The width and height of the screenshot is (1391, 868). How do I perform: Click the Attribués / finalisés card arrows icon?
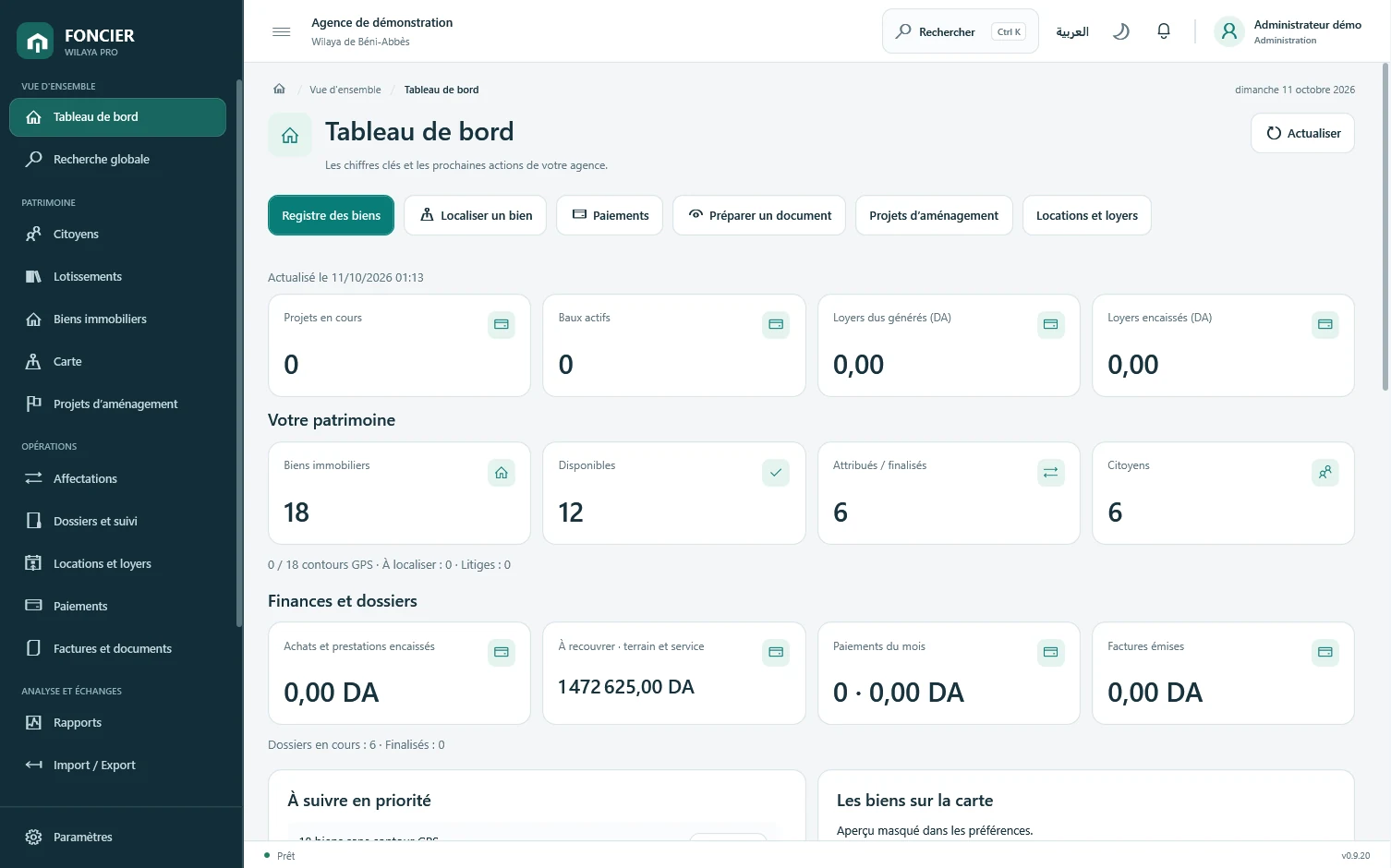click(1050, 473)
